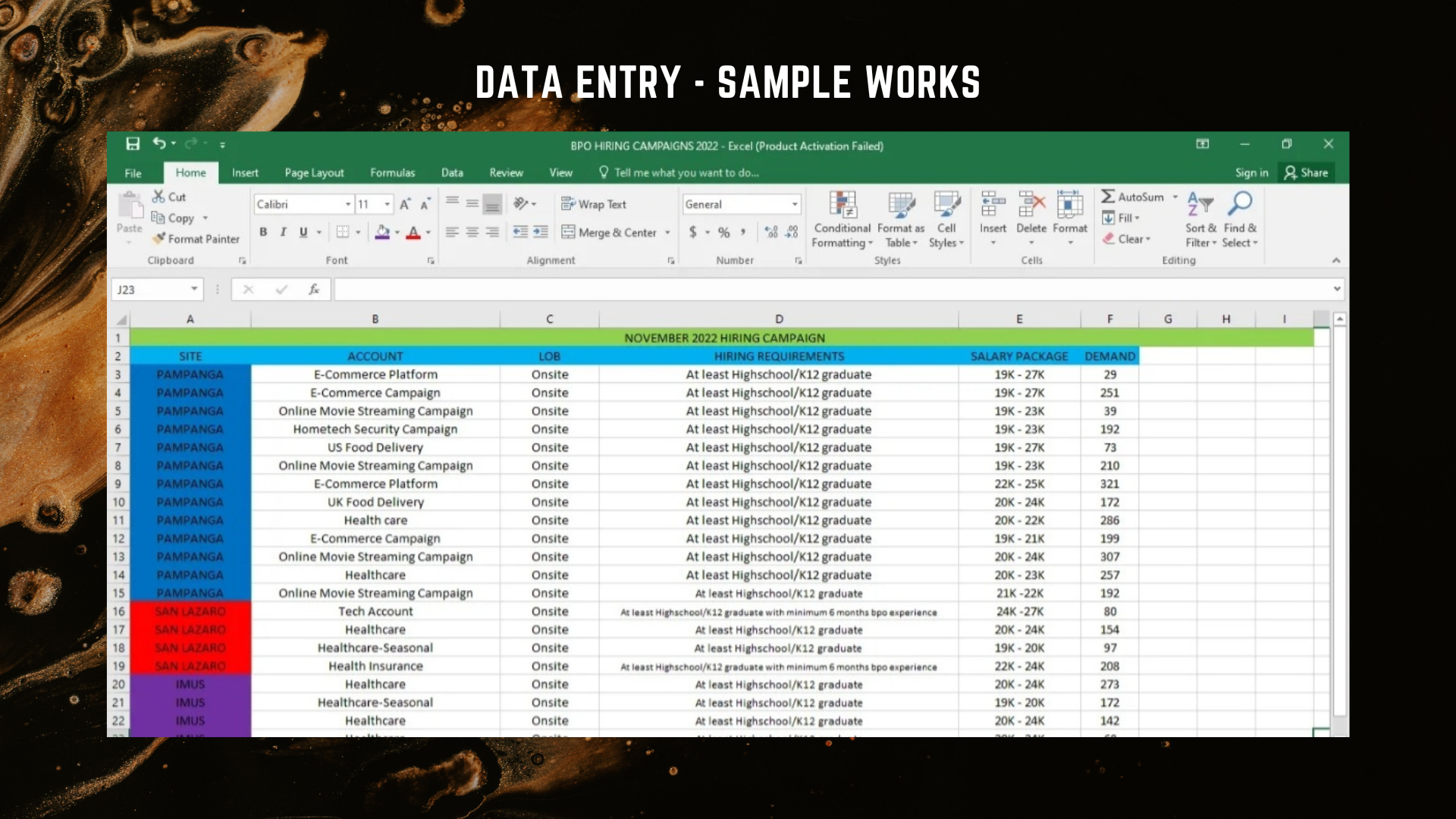Switch to the Review tab
The width and height of the screenshot is (1456, 819).
pos(506,173)
